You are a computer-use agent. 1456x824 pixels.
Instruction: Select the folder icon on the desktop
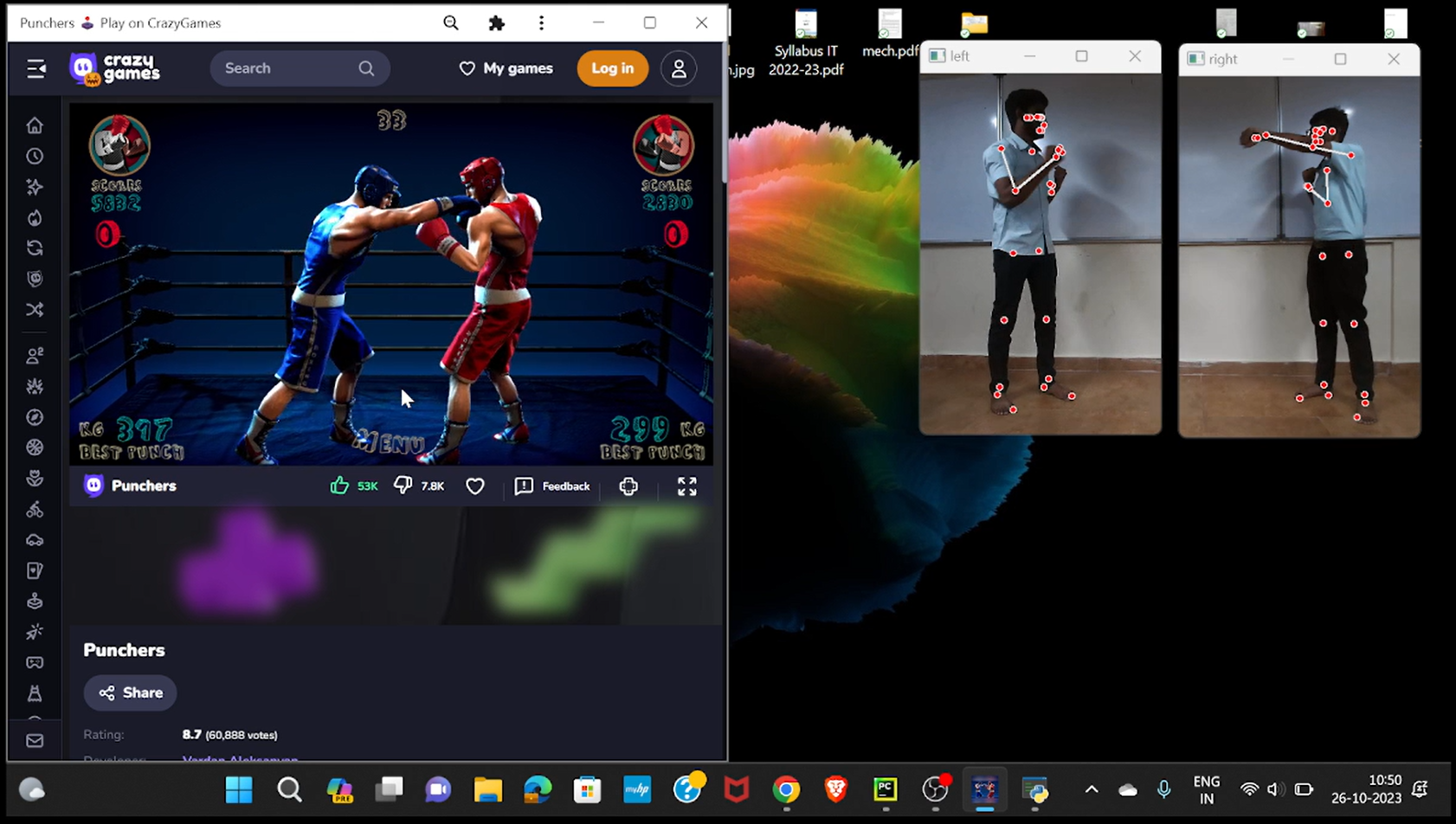coord(975,23)
